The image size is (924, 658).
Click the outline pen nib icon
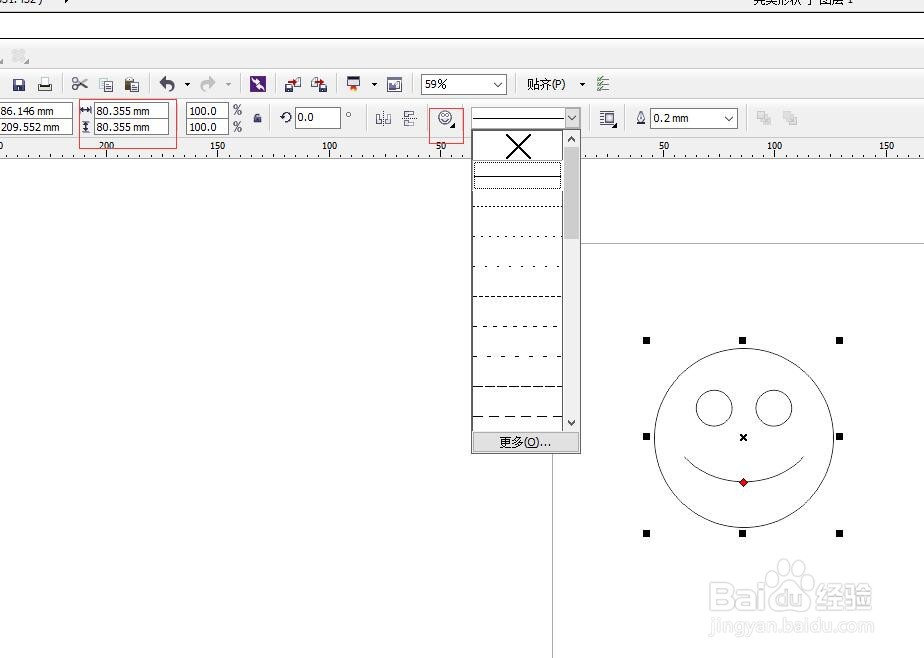point(641,118)
